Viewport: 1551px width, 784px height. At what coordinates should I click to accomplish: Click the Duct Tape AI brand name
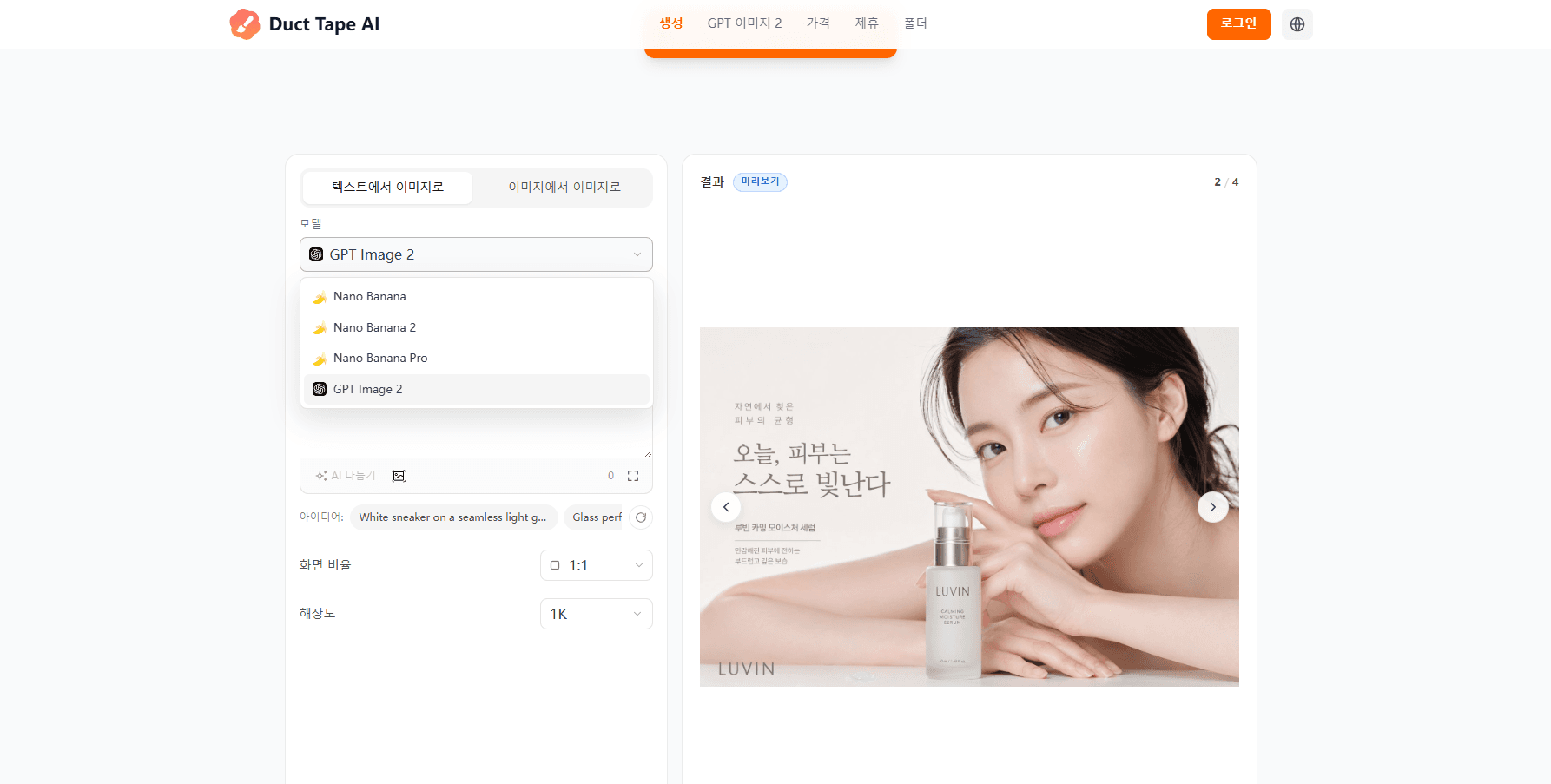pos(324,24)
